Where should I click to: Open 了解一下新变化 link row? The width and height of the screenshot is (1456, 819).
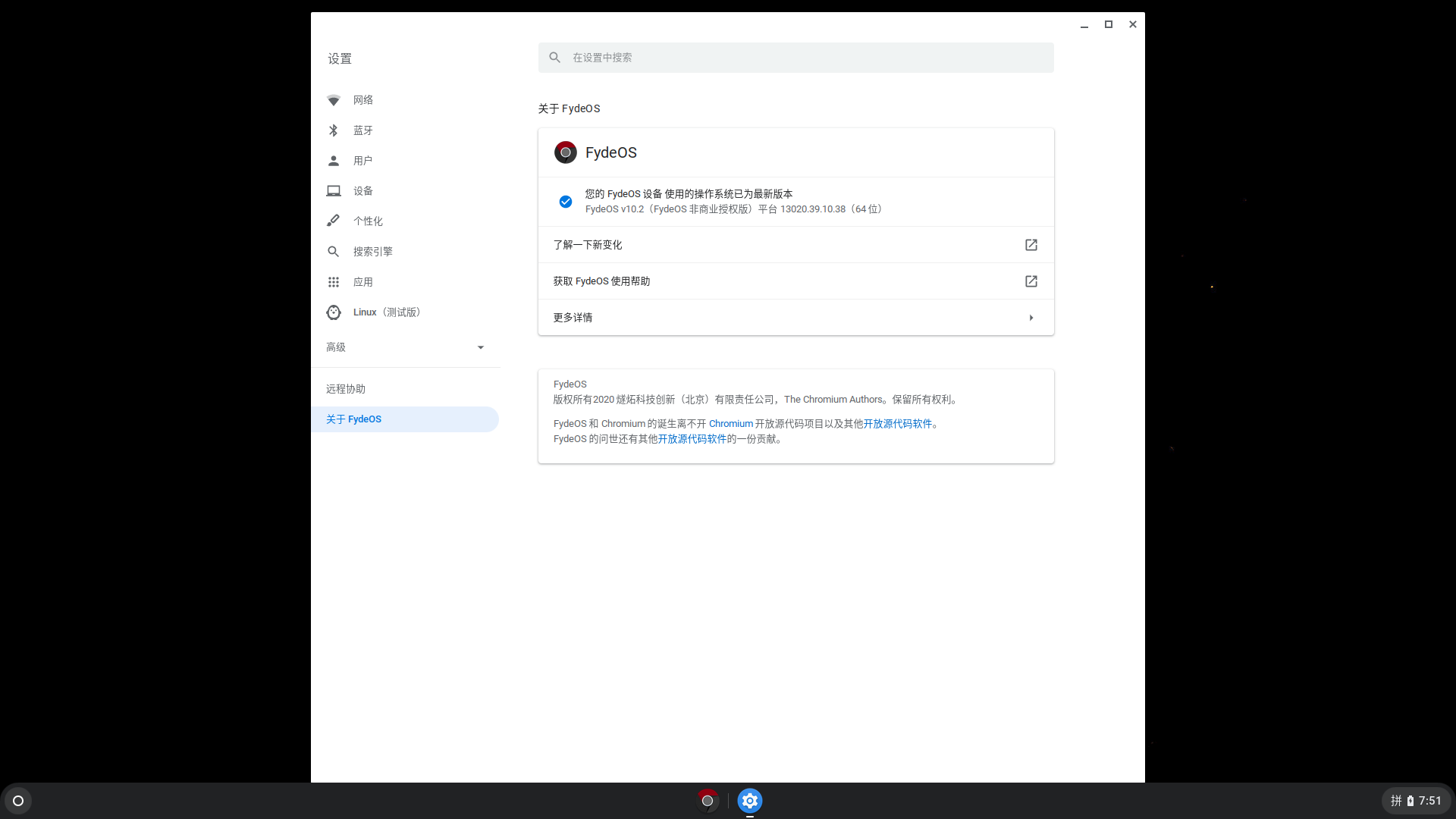coord(795,245)
